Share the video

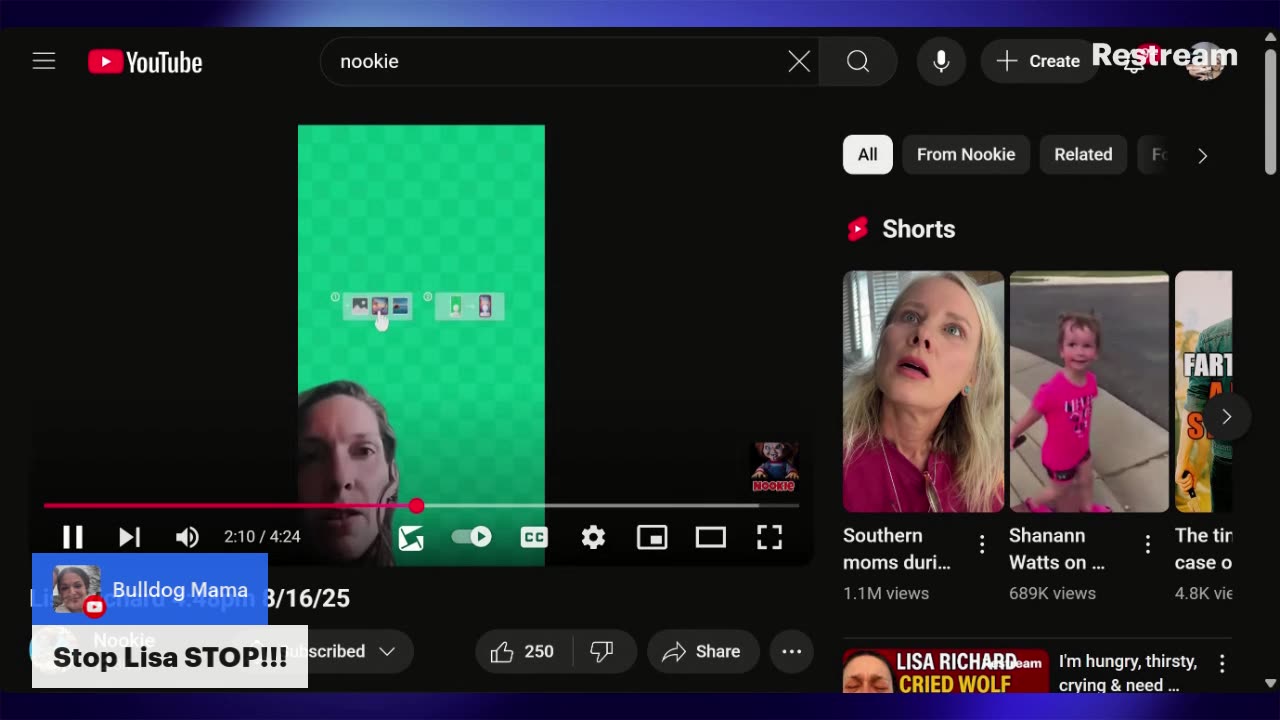pyautogui.click(x=701, y=652)
